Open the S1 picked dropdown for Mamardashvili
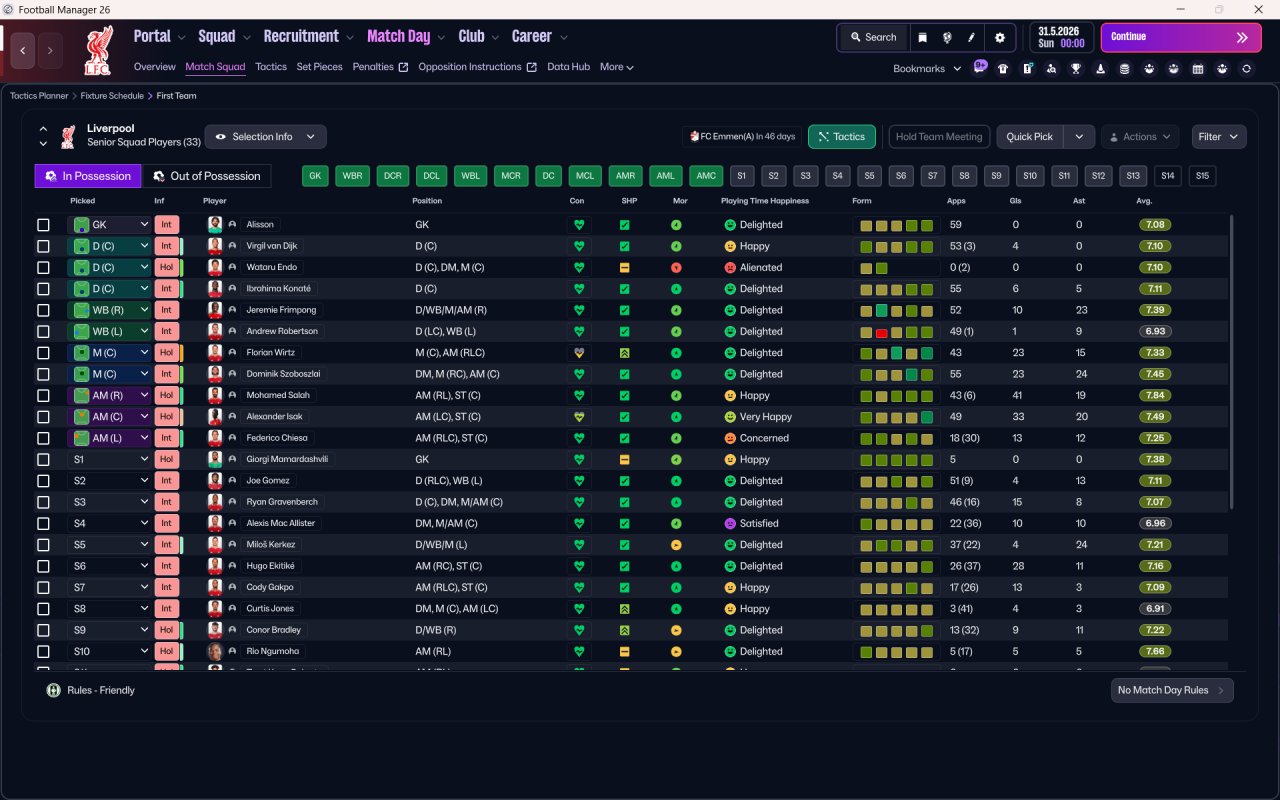This screenshot has height=800, width=1280. click(x=109, y=460)
